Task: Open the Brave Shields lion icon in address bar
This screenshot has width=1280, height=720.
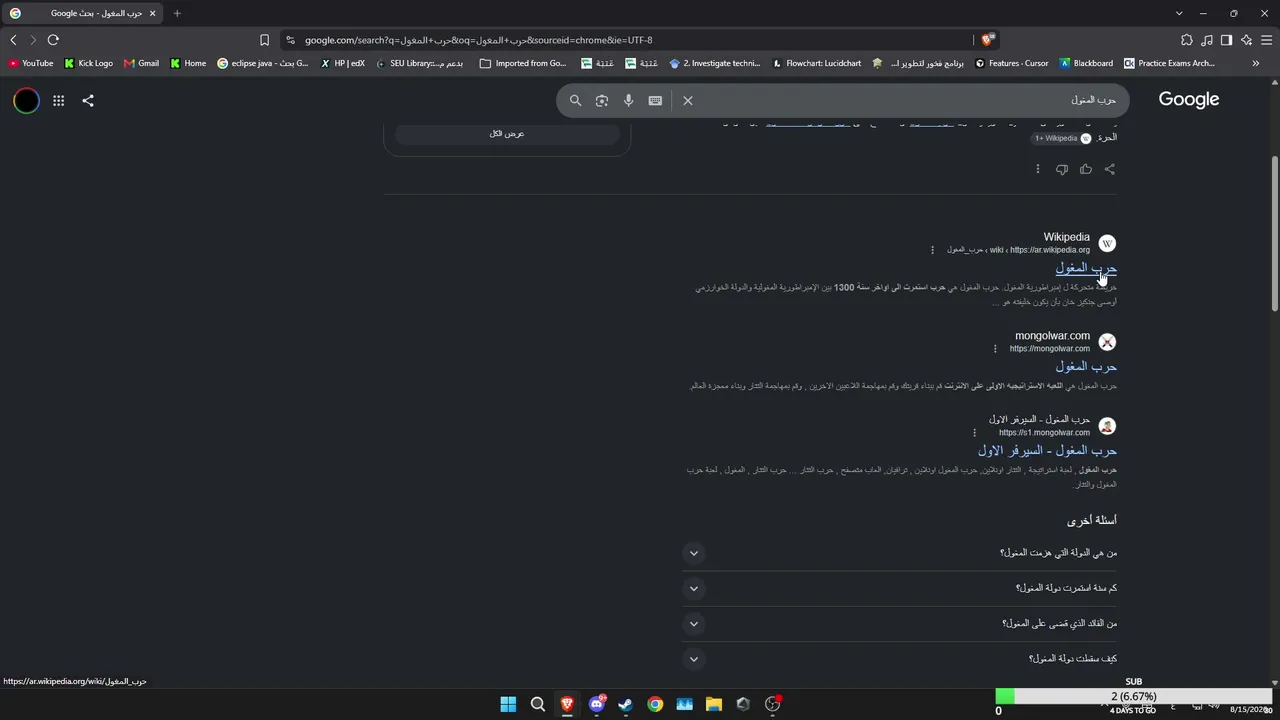Action: (x=987, y=40)
